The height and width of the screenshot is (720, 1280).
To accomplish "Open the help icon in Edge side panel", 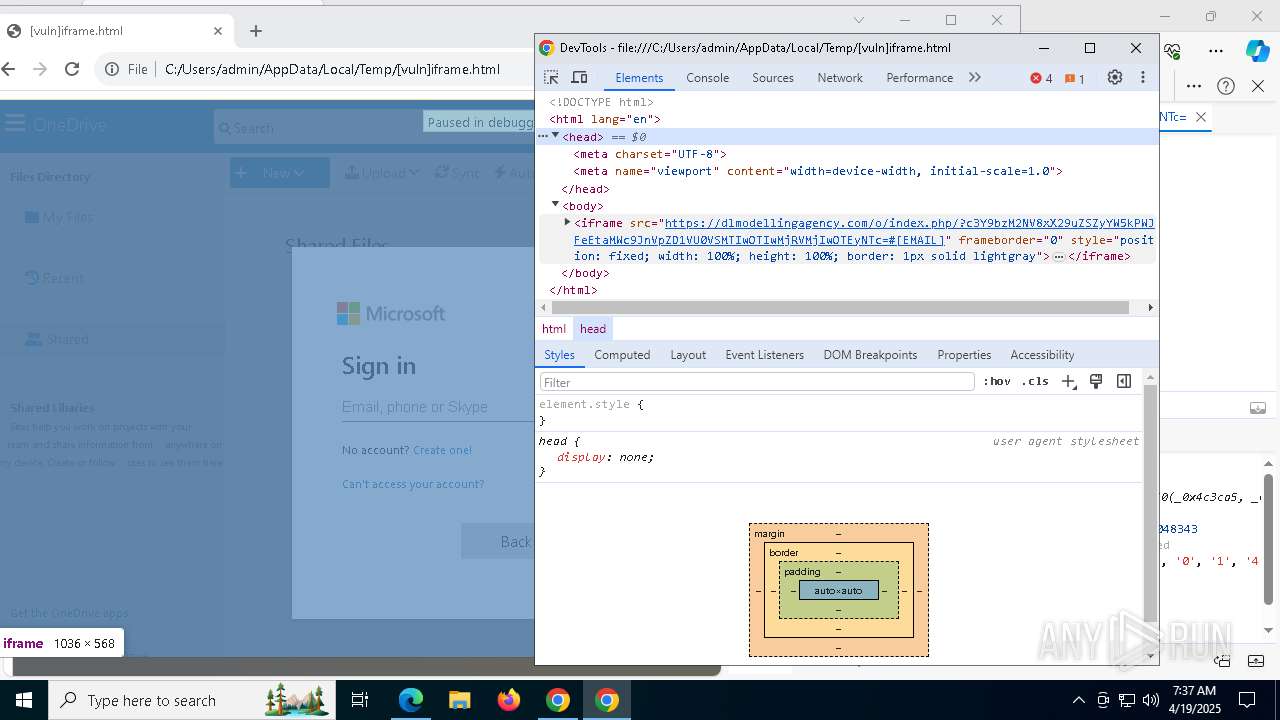I will (x=1226, y=86).
